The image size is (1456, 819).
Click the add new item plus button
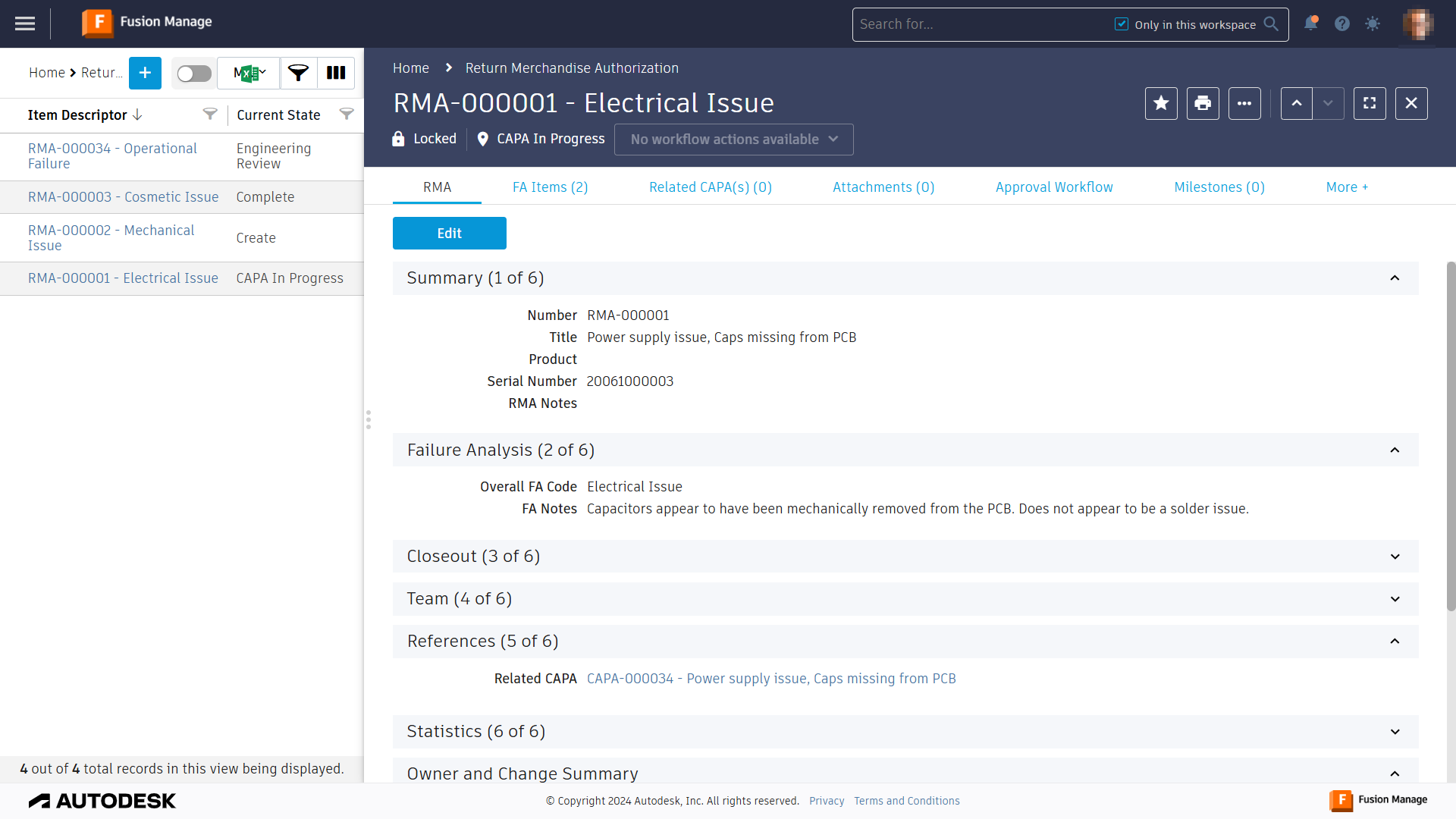145,73
